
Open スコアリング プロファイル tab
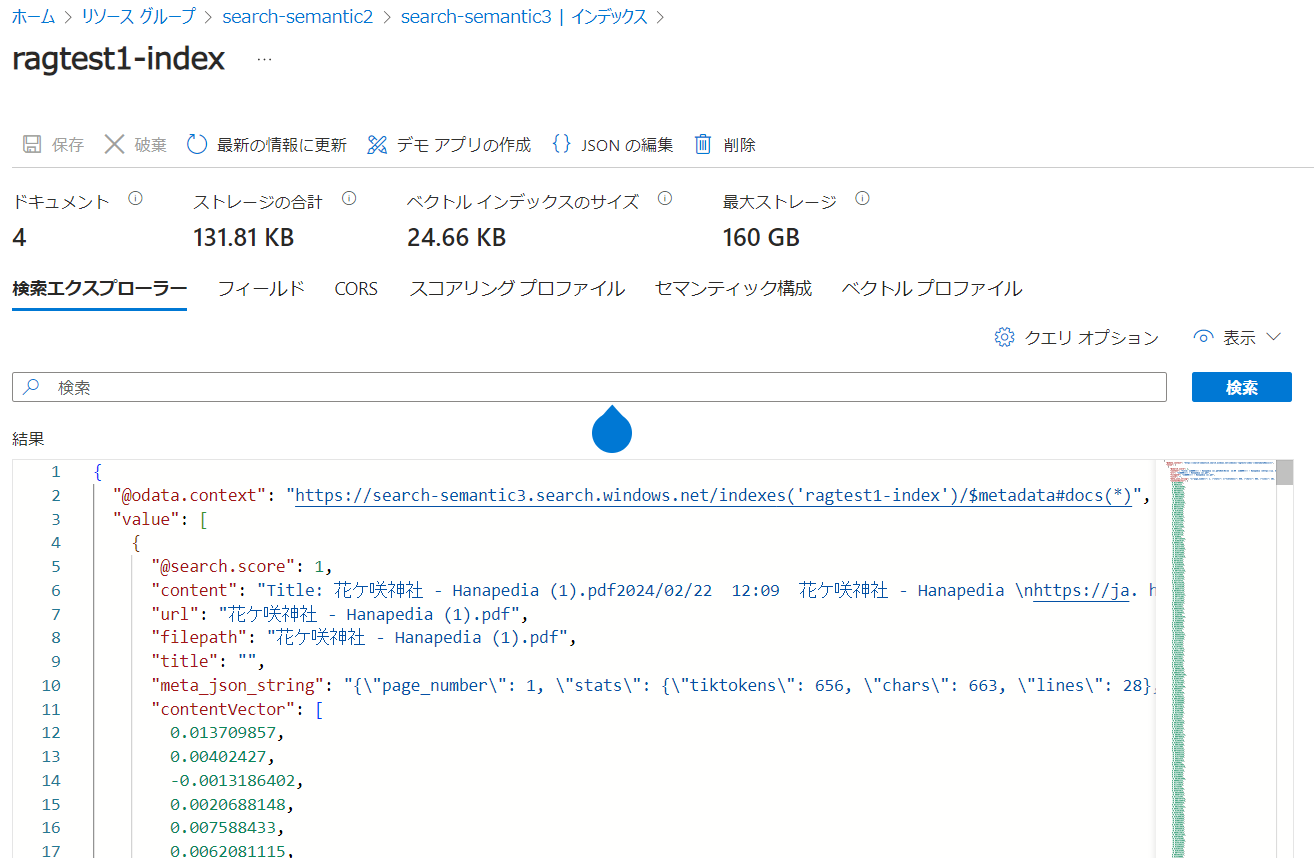517,289
